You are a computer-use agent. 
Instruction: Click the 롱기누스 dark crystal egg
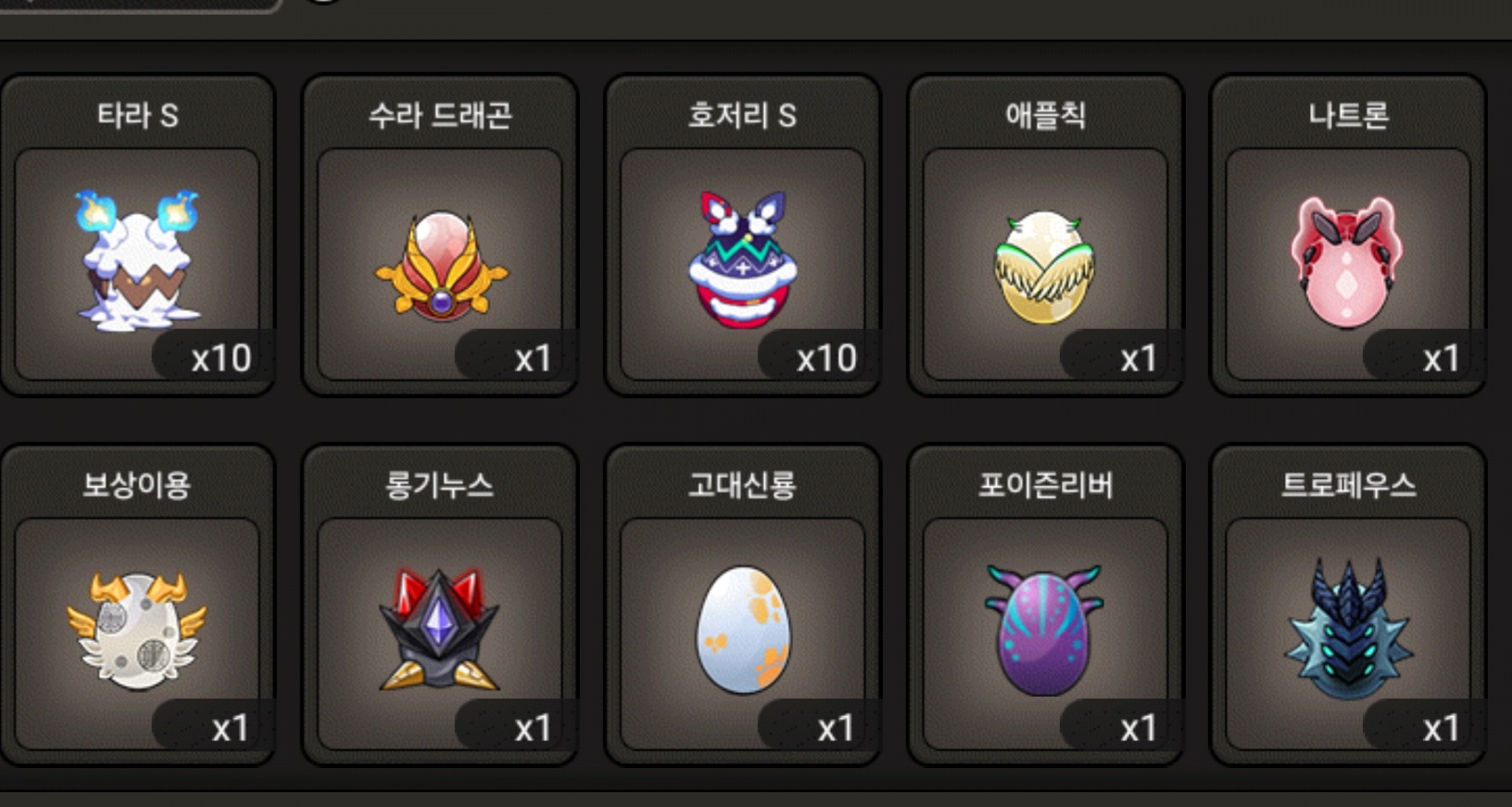coord(440,630)
